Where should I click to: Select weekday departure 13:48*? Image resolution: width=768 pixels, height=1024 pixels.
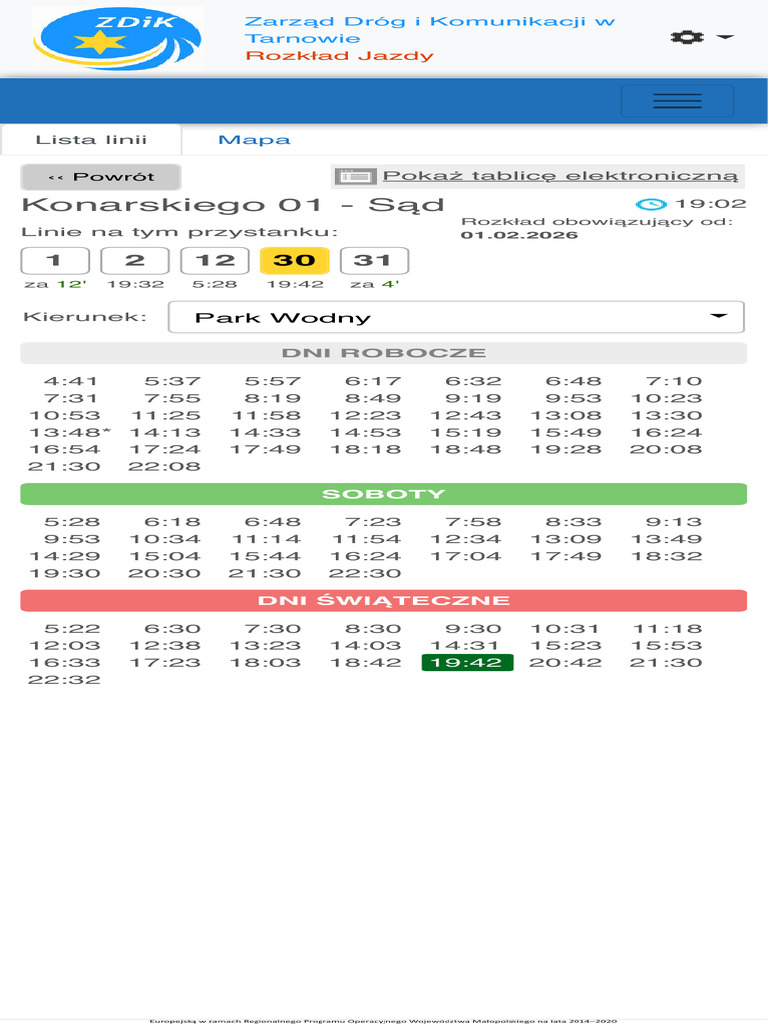70,433
